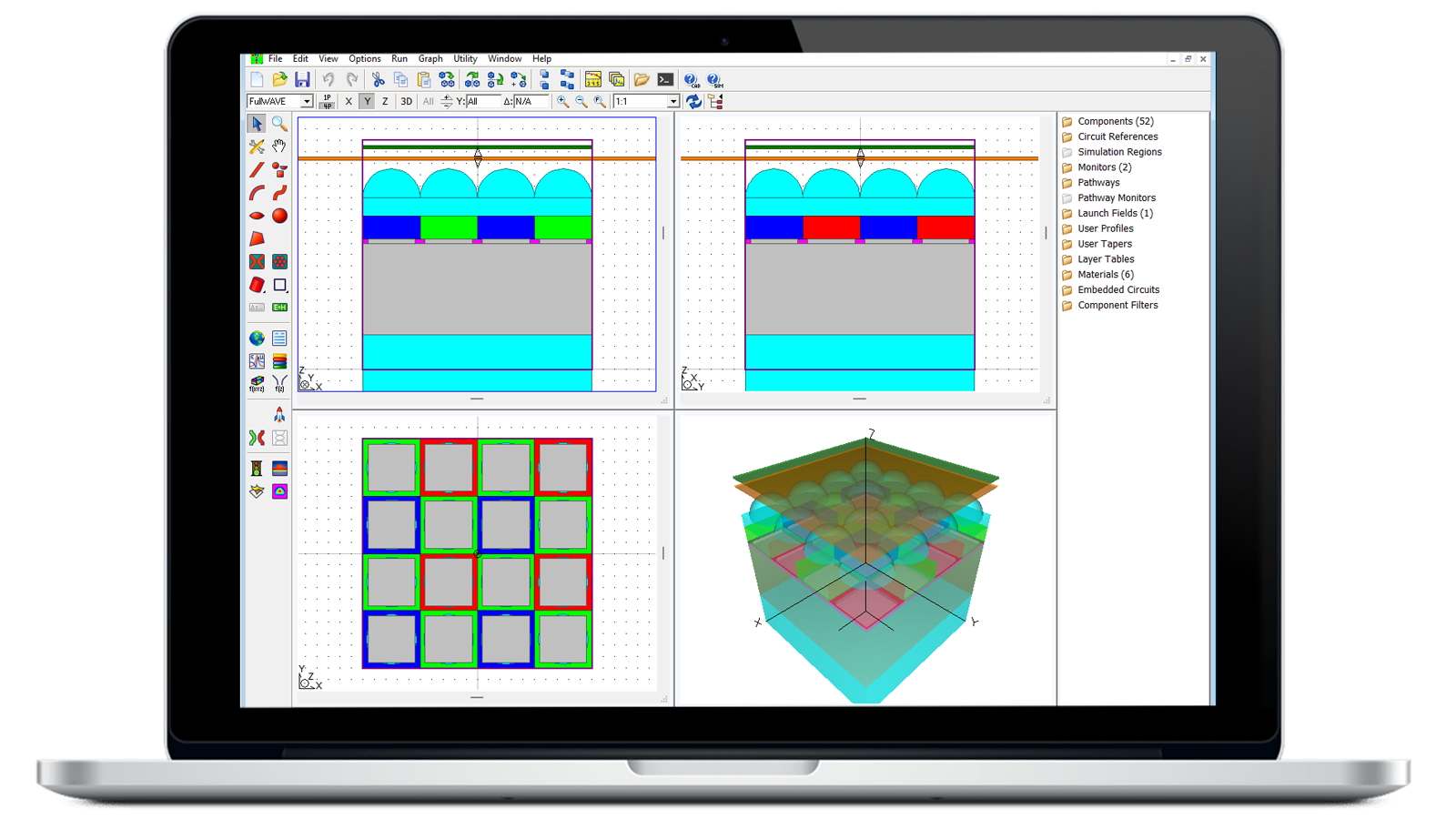
Task: Toggle the 1P/4P display mode button
Action: point(327,102)
